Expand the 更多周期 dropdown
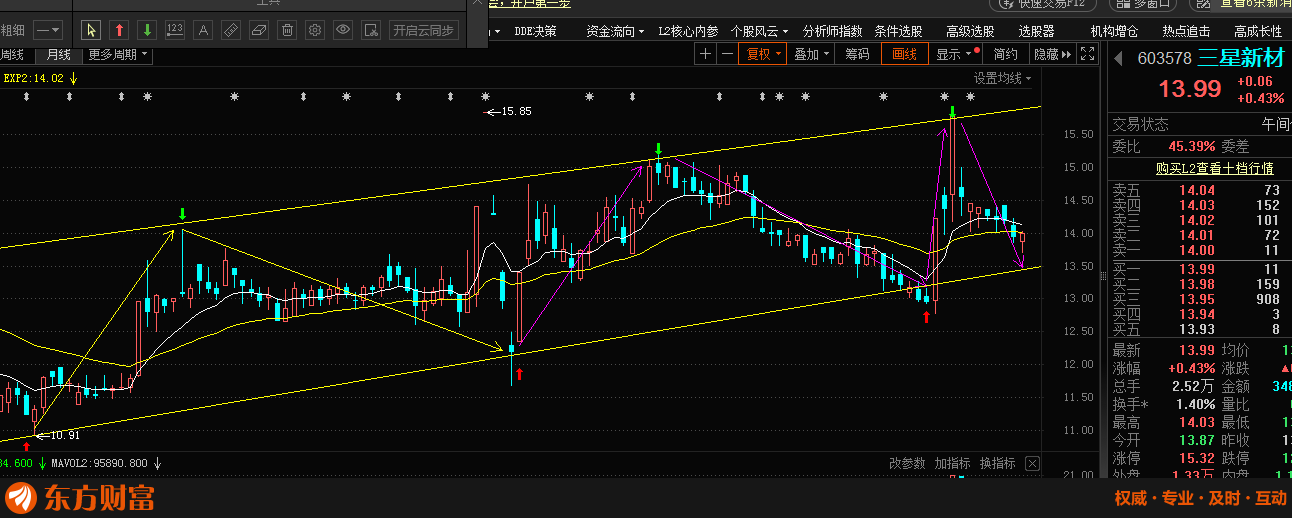 117,54
